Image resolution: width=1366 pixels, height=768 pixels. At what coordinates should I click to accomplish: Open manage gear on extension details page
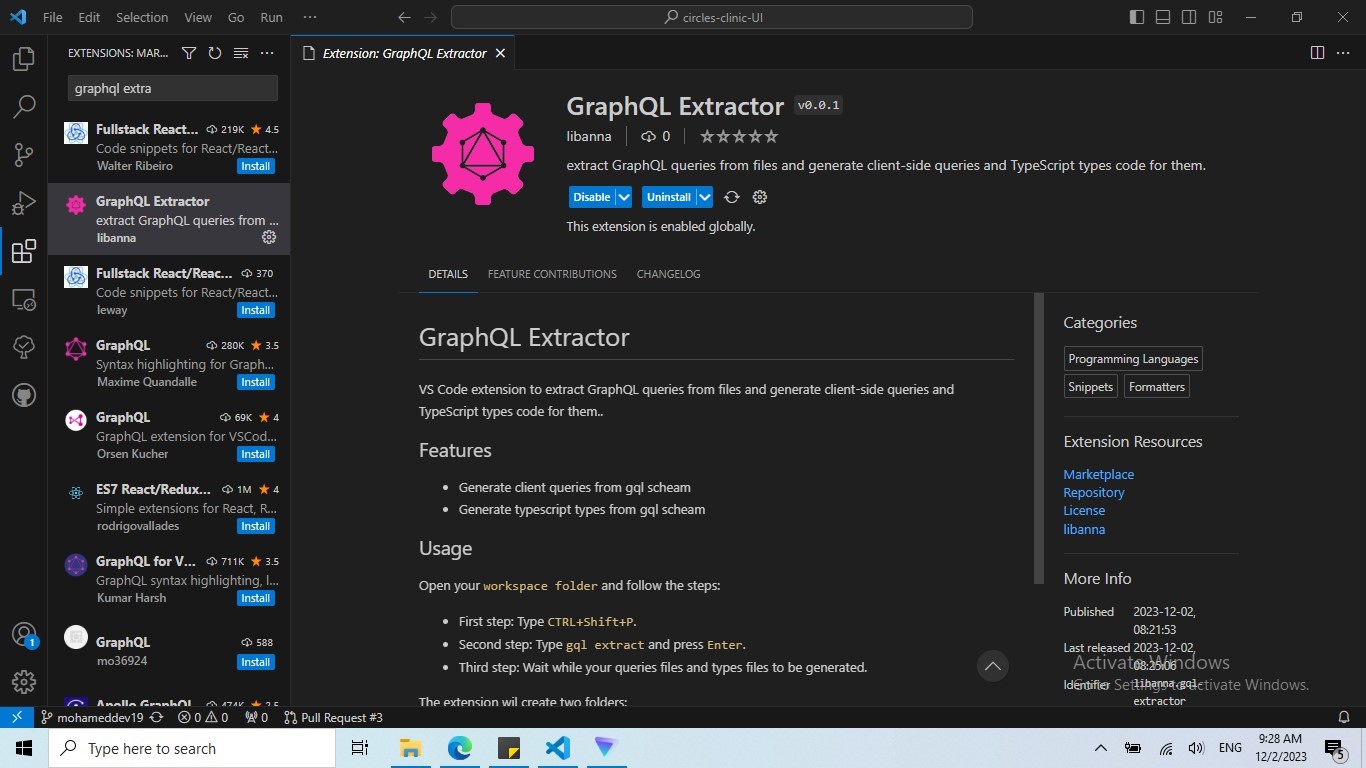pyautogui.click(x=760, y=197)
